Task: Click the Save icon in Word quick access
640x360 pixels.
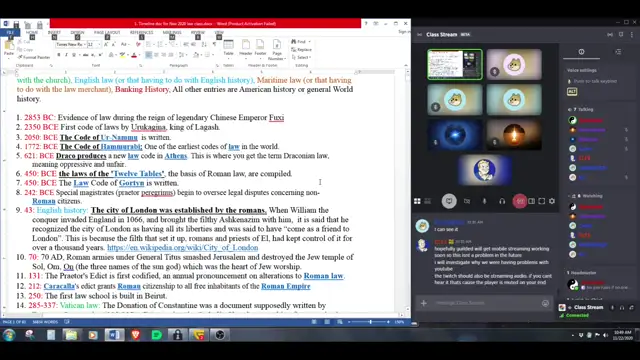Action: [16, 24]
